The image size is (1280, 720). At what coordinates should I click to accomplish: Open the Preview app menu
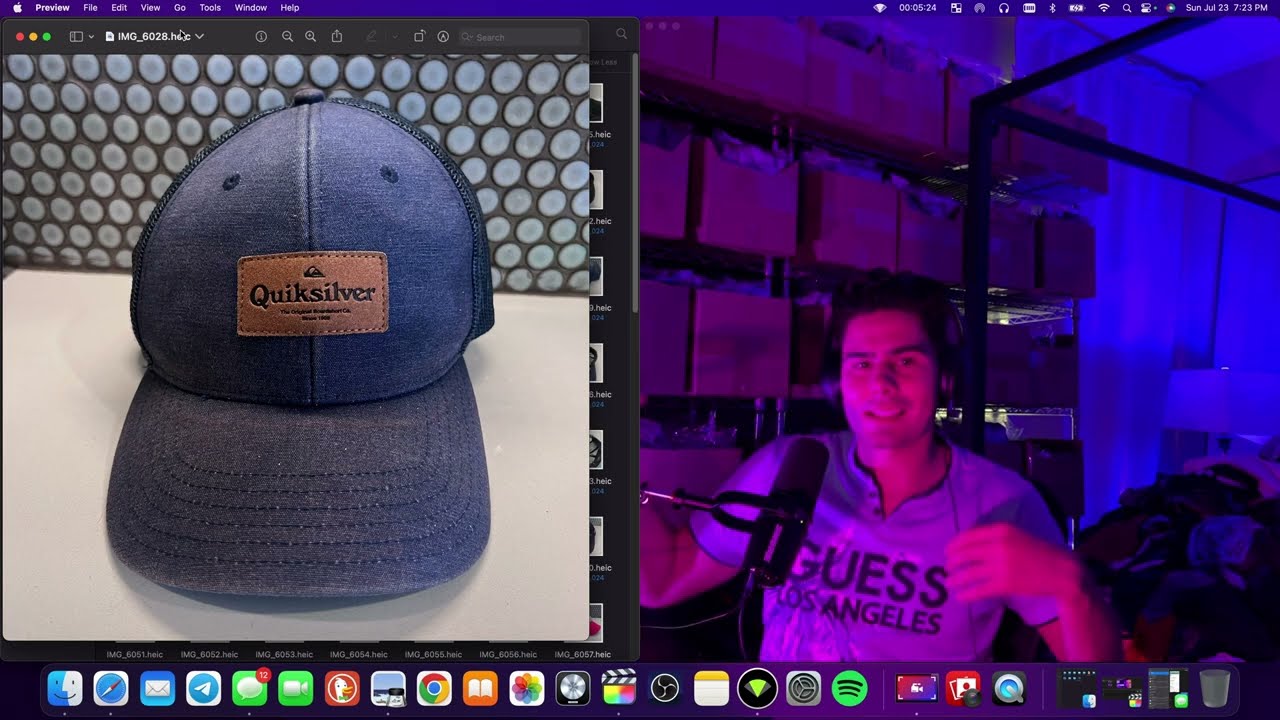52,8
